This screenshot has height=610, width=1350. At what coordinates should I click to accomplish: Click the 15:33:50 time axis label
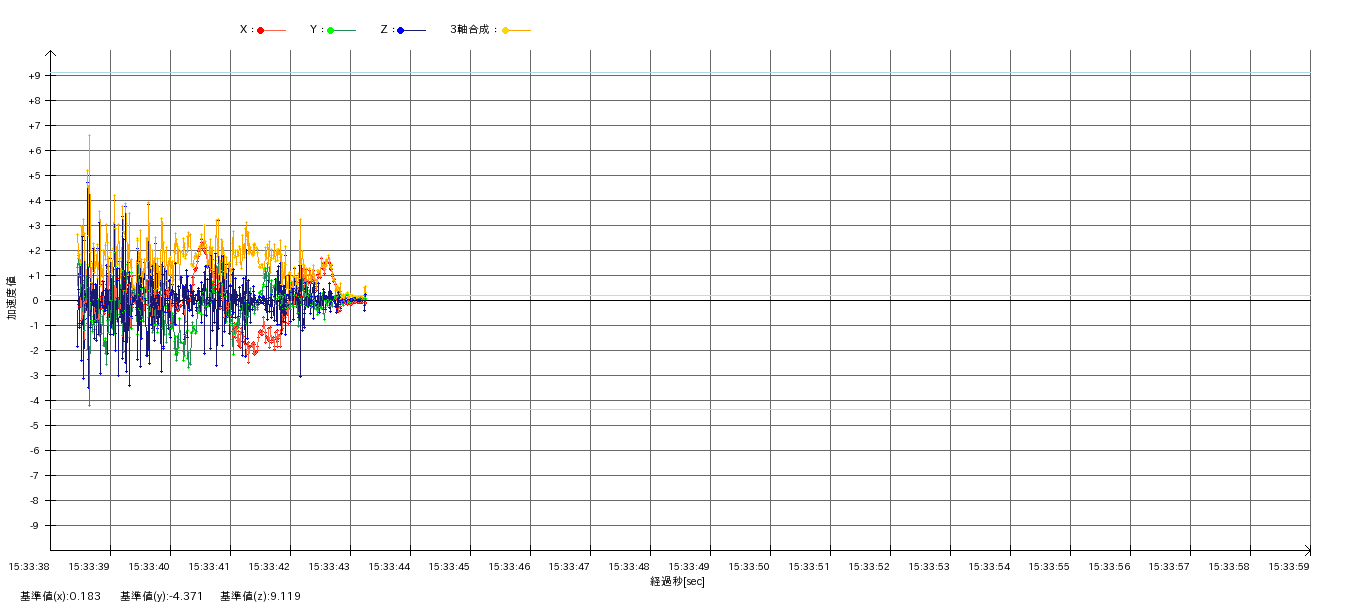click(749, 566)
